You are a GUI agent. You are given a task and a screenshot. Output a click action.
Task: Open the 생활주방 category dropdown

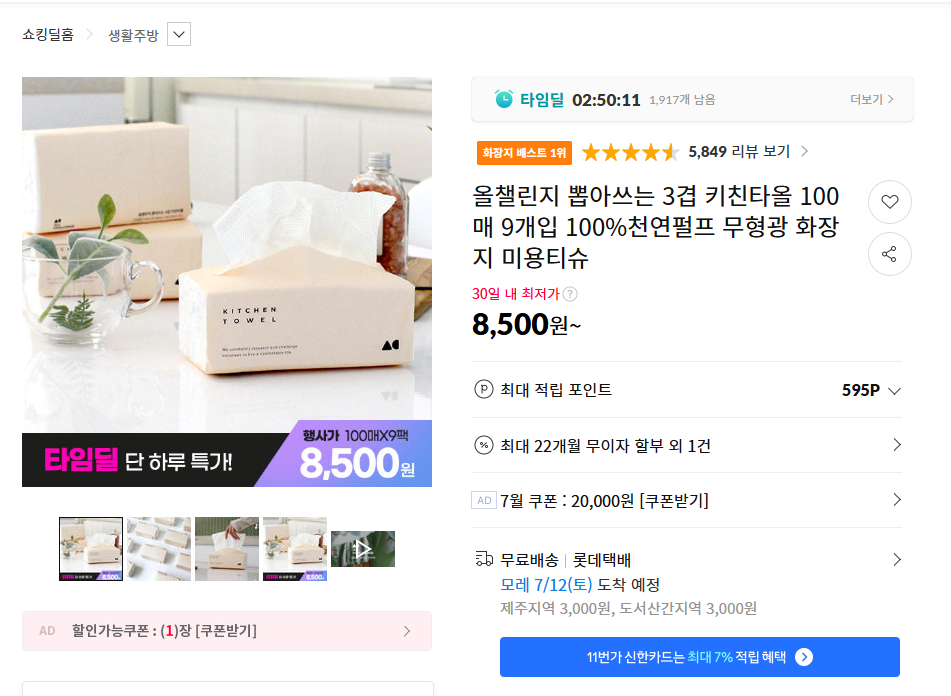(179, 35)
